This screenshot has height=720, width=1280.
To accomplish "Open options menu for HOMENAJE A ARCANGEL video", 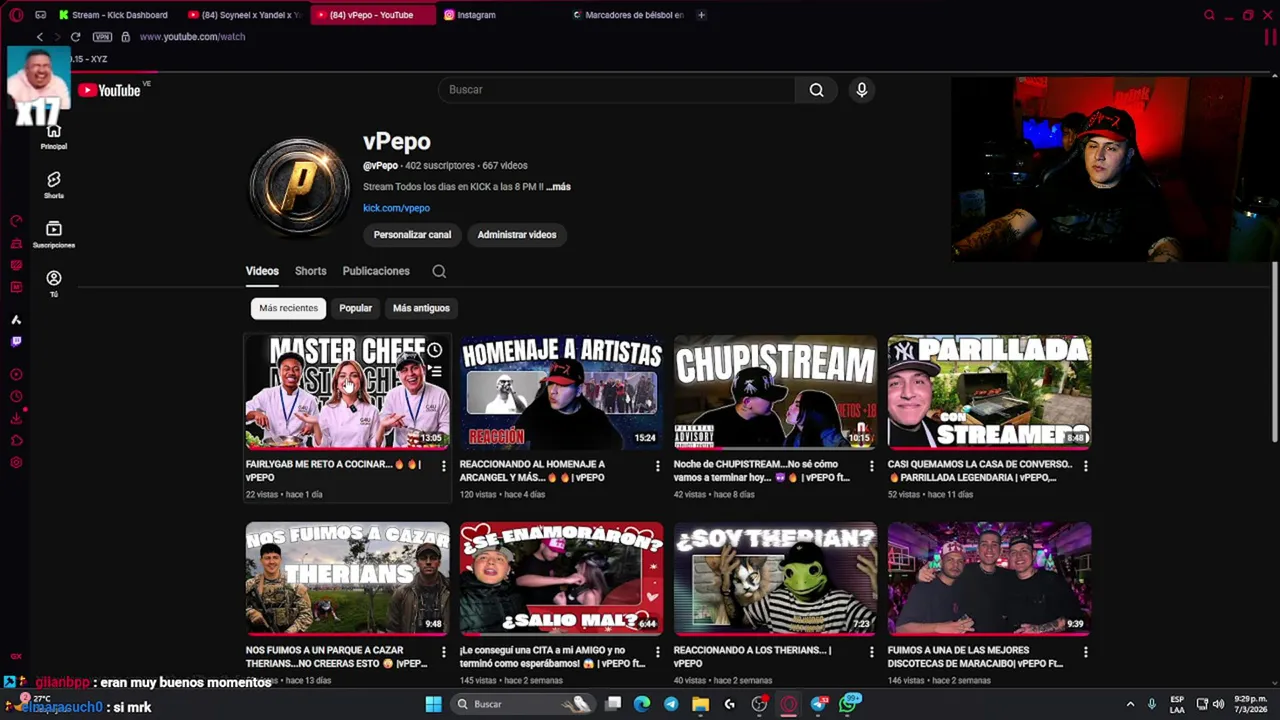I will pos(658,466).
